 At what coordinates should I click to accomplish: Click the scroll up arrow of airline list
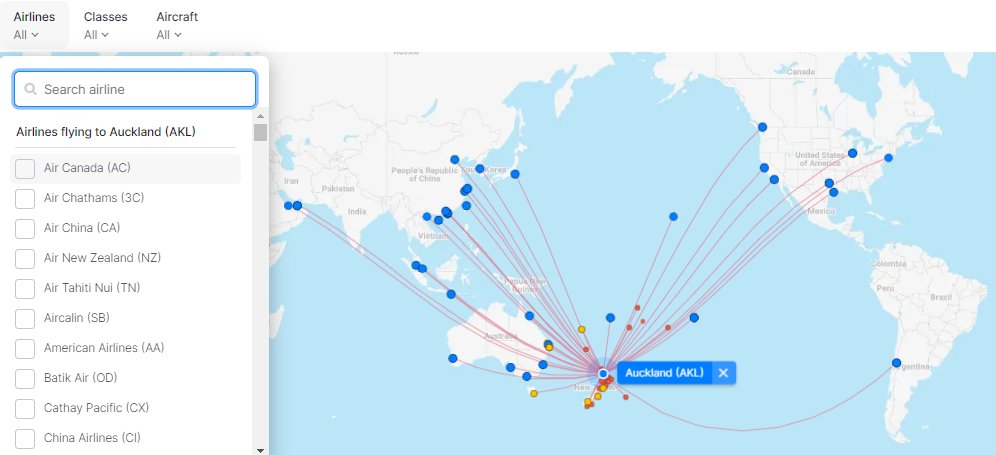pos(260,116)
